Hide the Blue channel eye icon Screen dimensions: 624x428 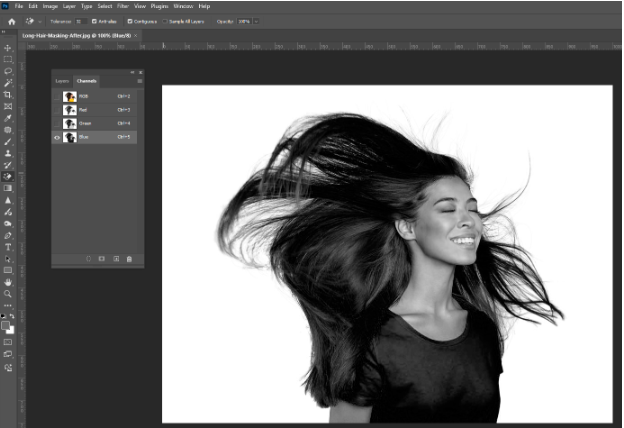click(x=57, y=137)
